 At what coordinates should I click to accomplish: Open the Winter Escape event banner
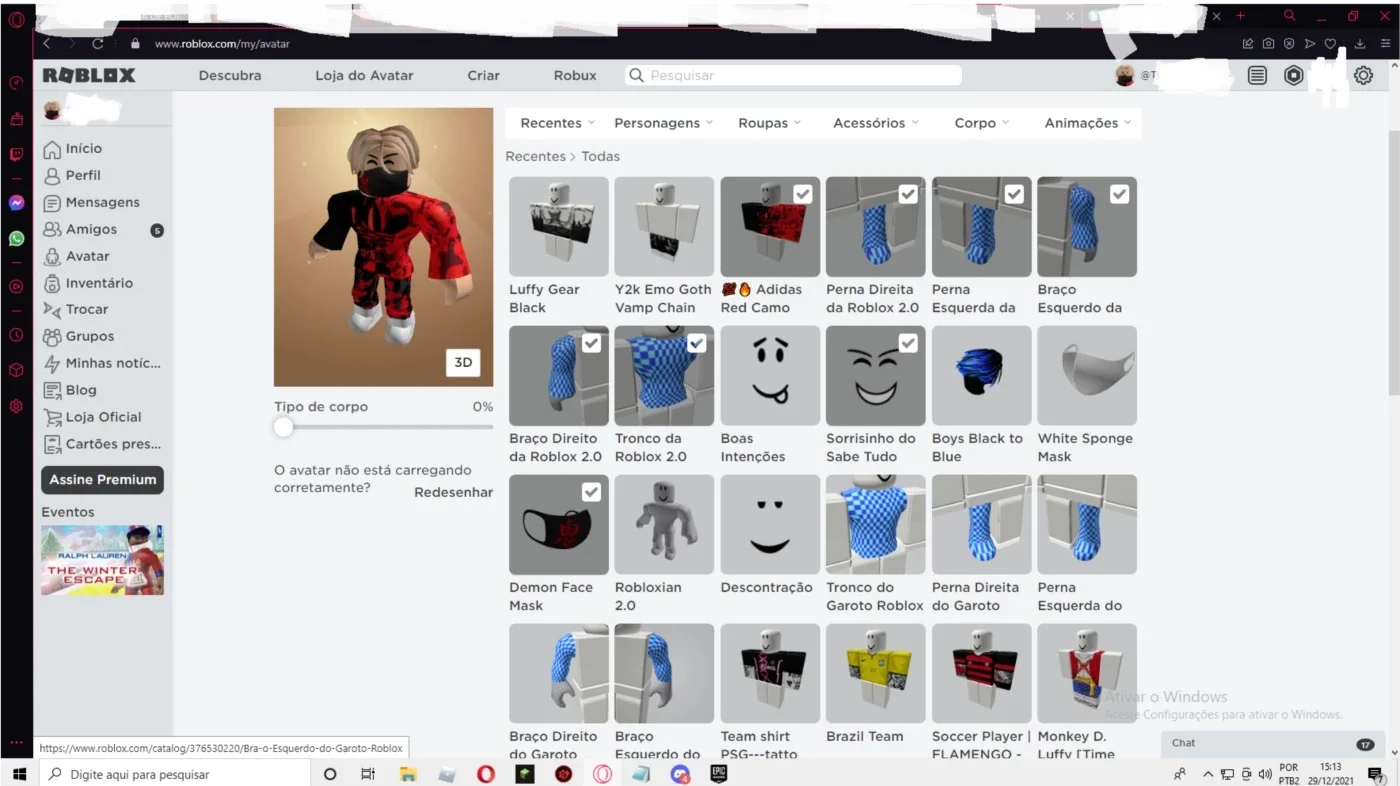coord(102,560)
